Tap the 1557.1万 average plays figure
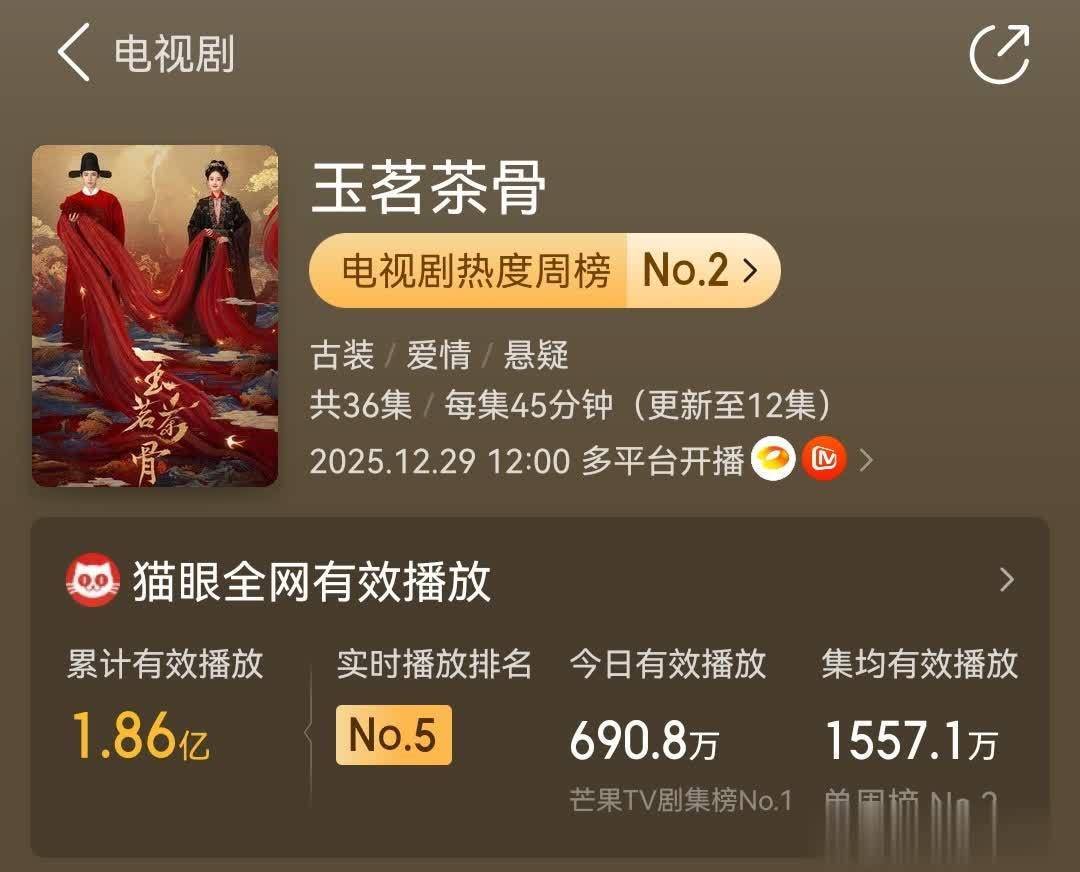This screenshot has height=872, width=1080. pyautogui.click(x=910, y=741)
